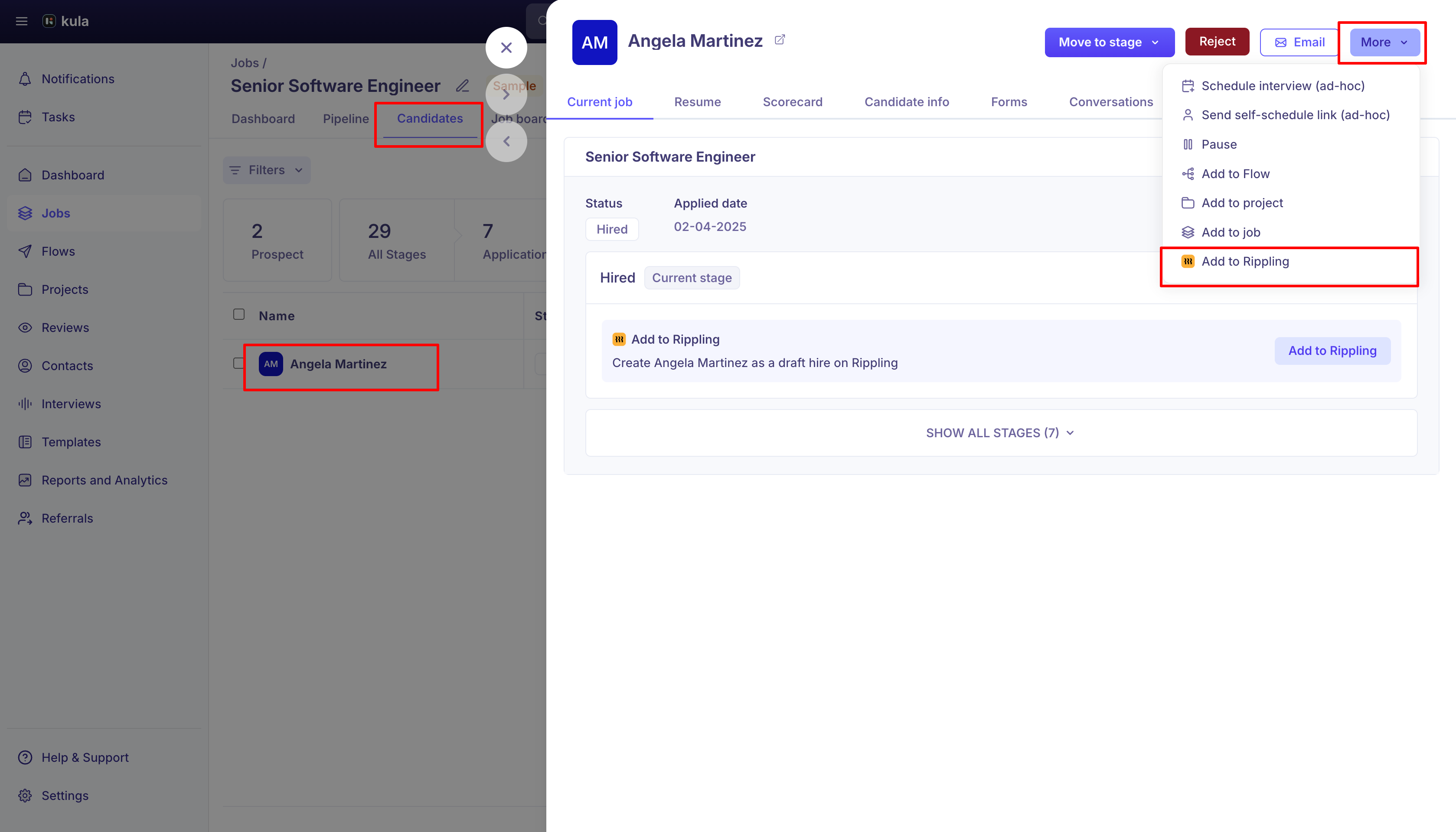Click the Flows paper plane icon

click(x=25, y=251)
